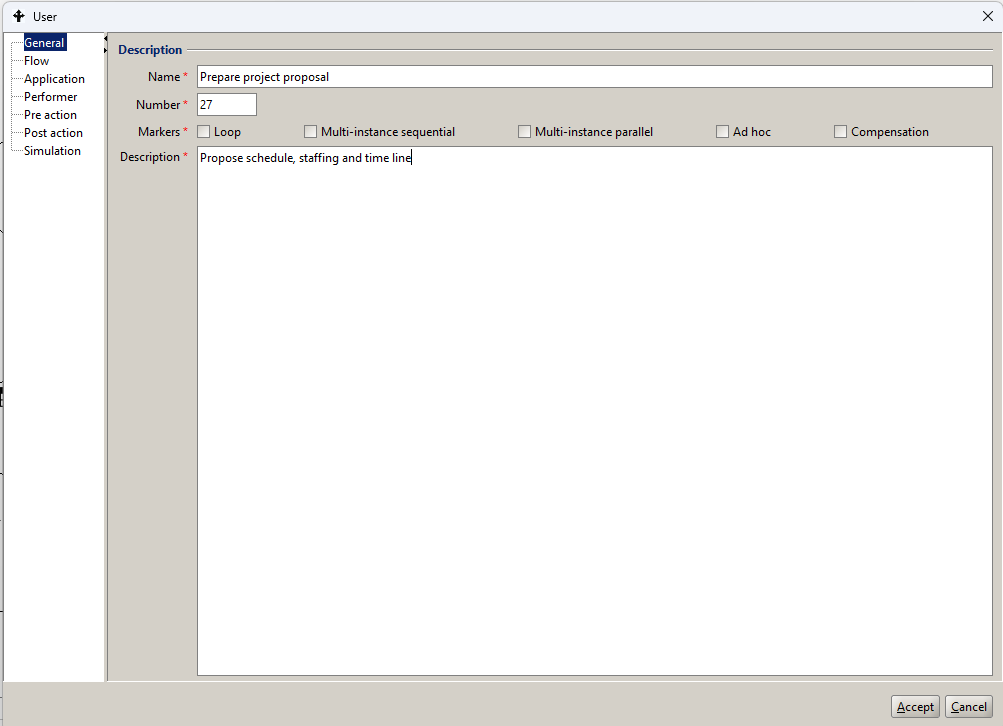Select the Application tree entry
This screenshot has height=726, width=1003.
[x=54, y=79]
